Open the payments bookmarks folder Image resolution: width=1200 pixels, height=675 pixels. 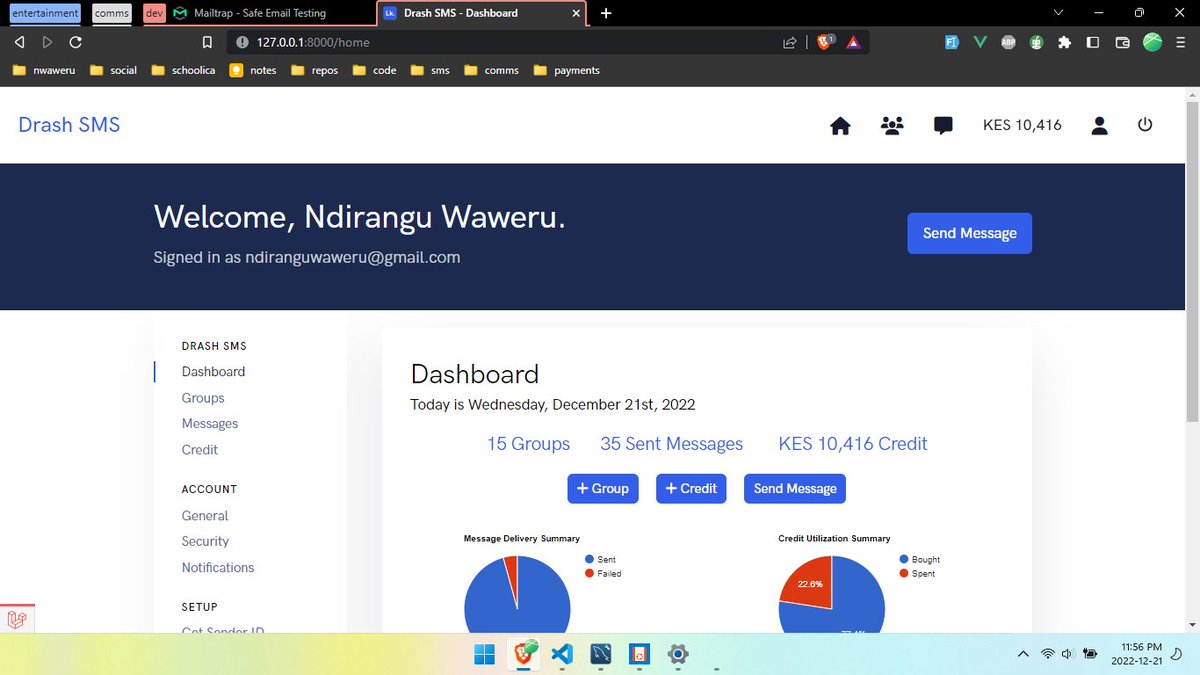[567, 70]
